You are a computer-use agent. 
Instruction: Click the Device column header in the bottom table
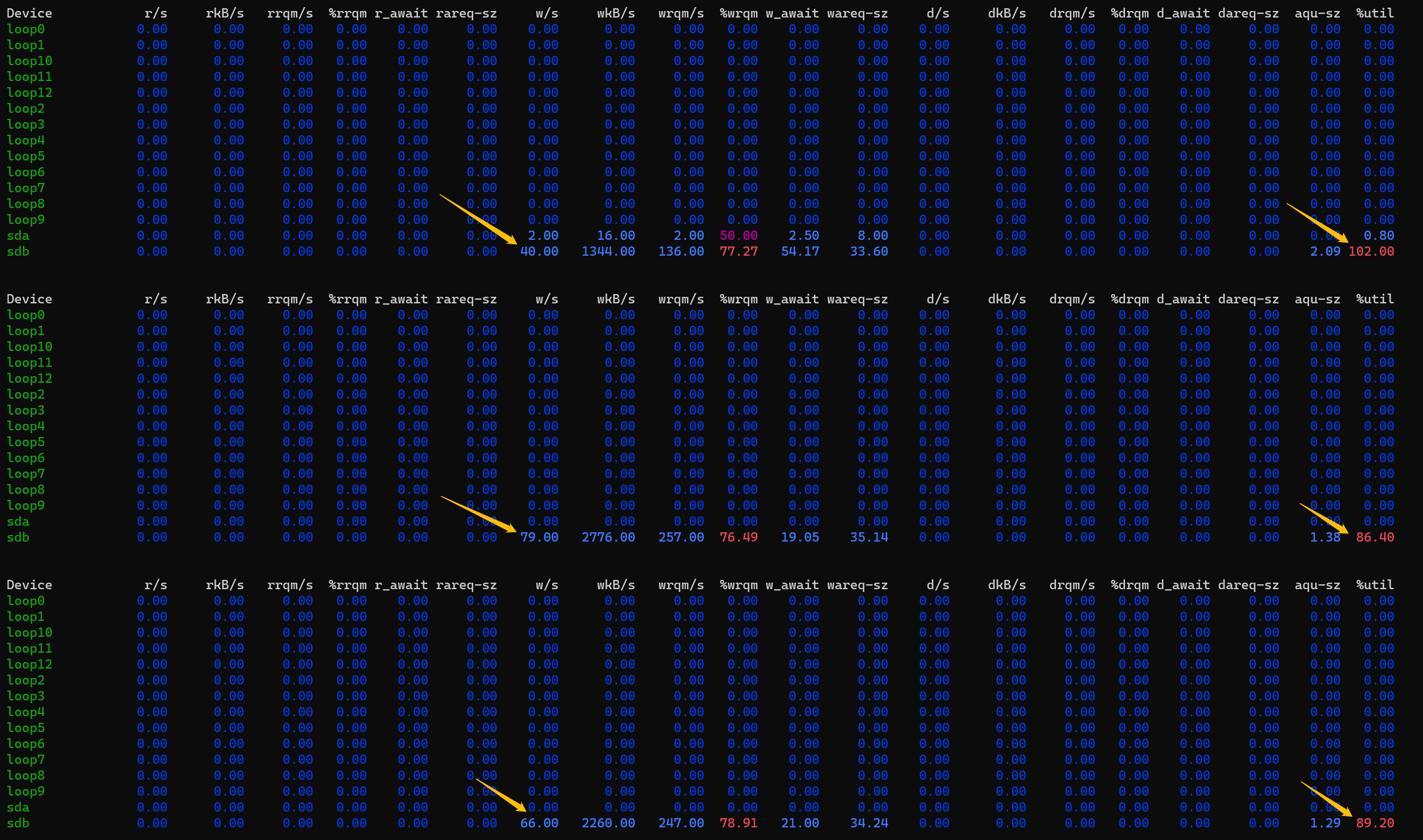[30, 585]
